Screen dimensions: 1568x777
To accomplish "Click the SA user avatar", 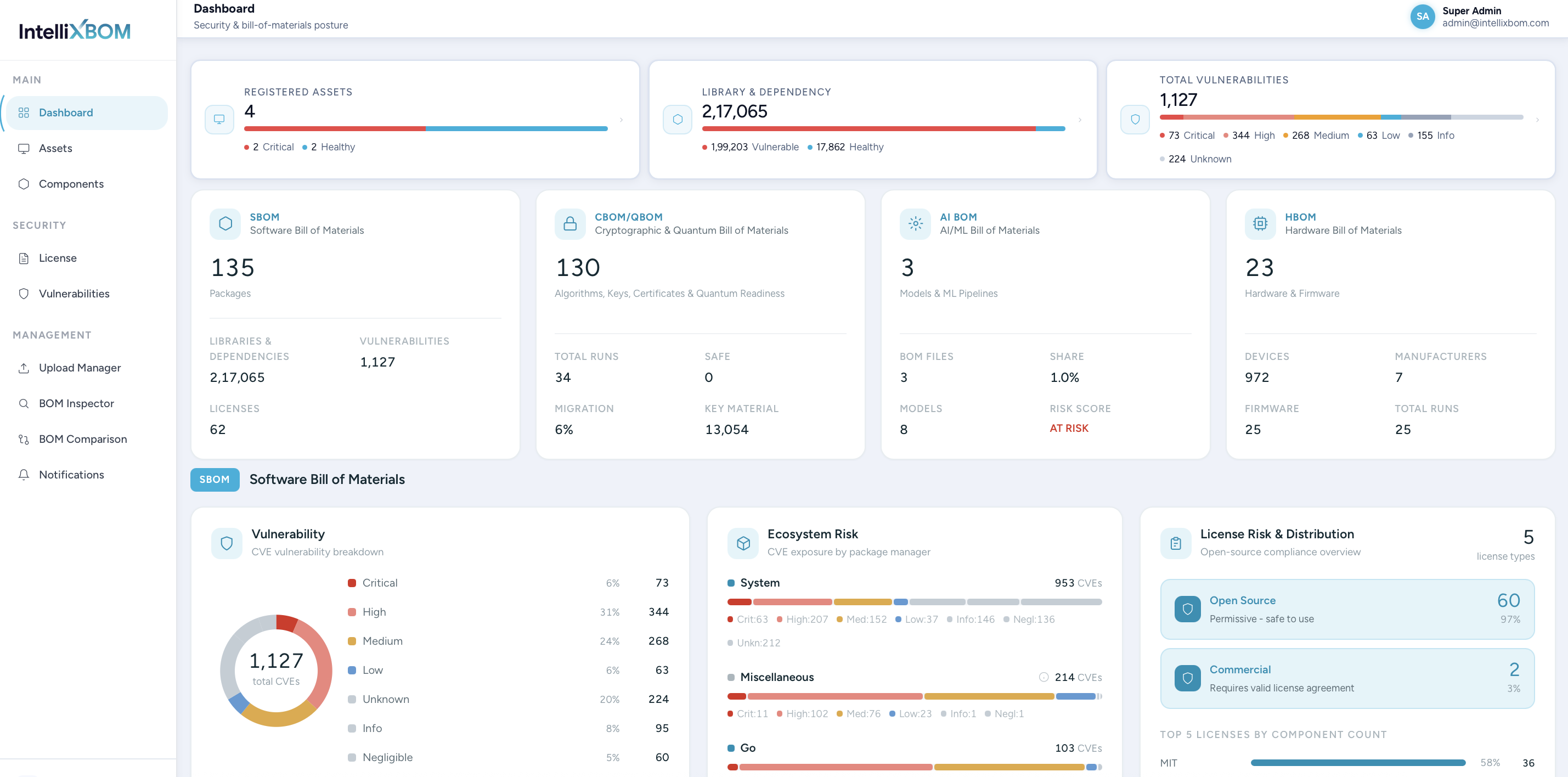I will coord(1423,17).
